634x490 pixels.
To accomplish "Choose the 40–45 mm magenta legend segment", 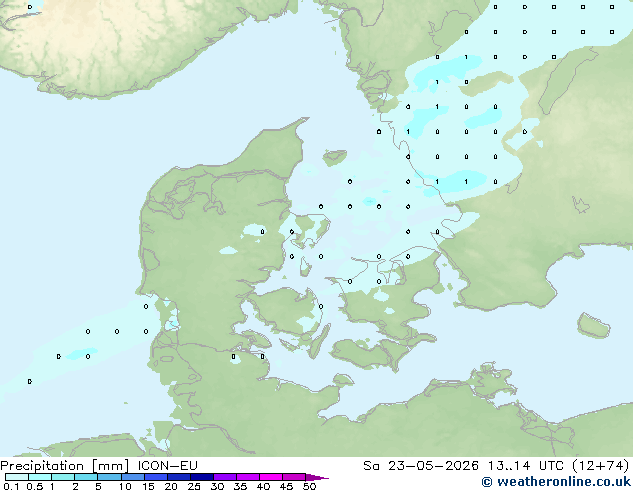I will 271,477.
